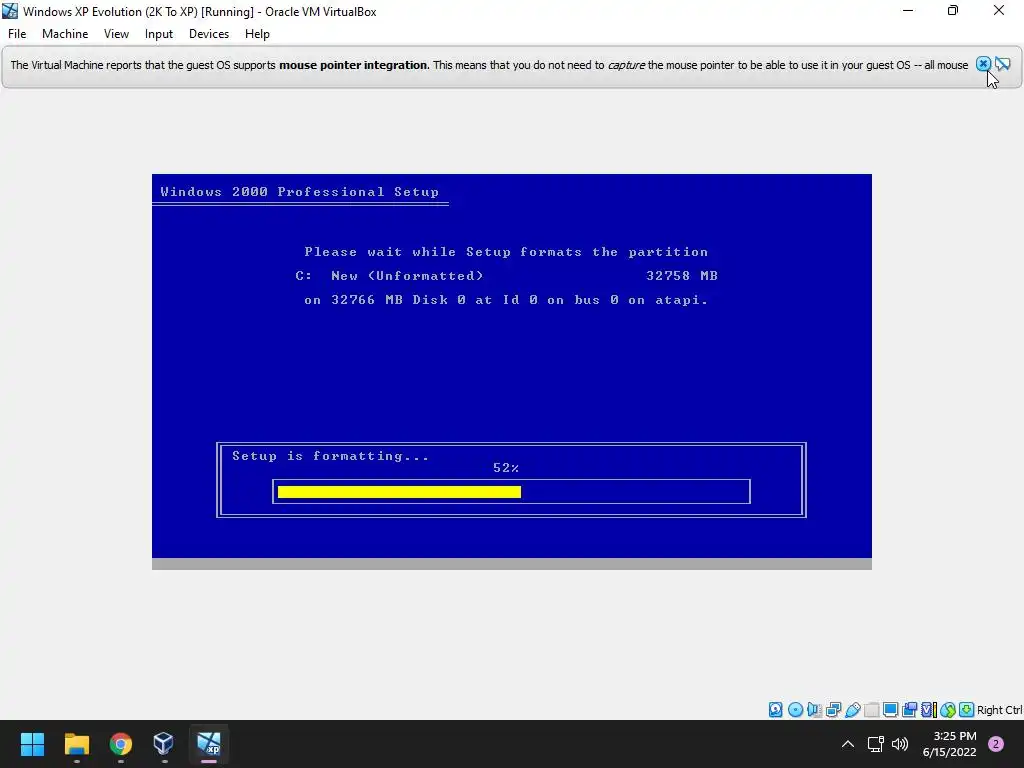This screenshot has width=1024, height=768.
Task: Restore down the VirtualBox VM window
Action: (x=953, y=10)
